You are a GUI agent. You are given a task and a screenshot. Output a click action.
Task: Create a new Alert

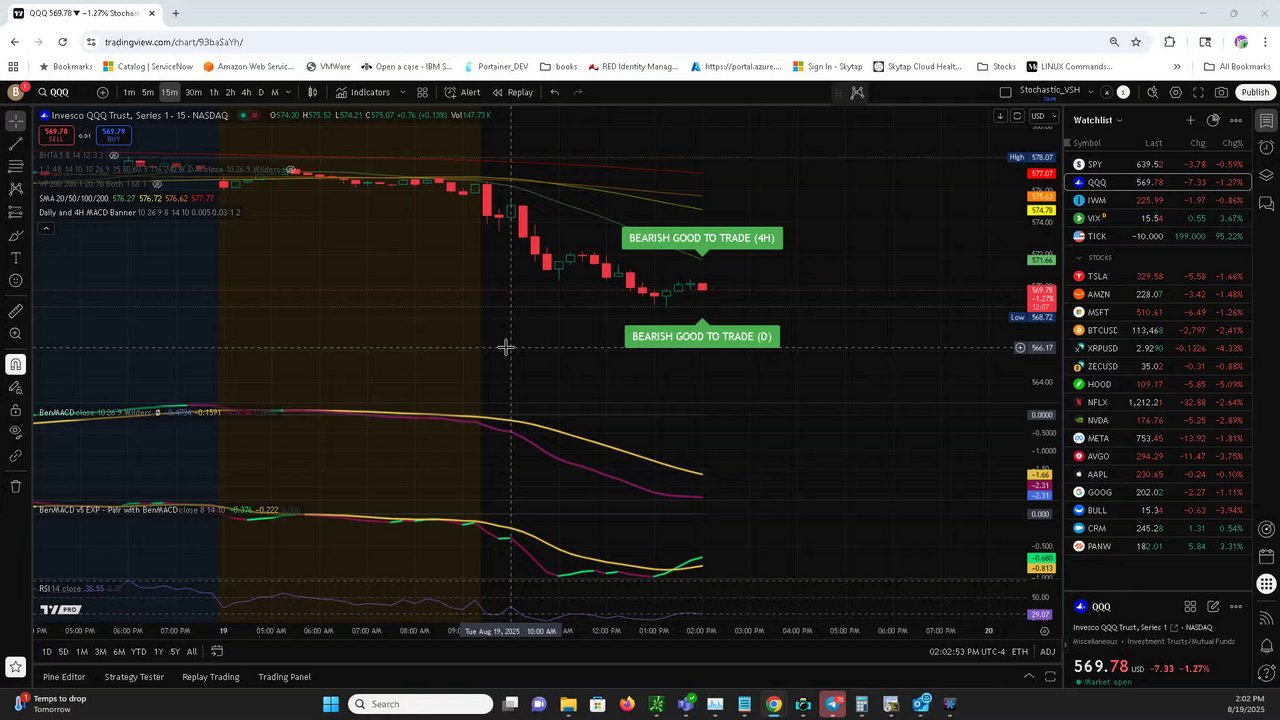pos(462,92)
